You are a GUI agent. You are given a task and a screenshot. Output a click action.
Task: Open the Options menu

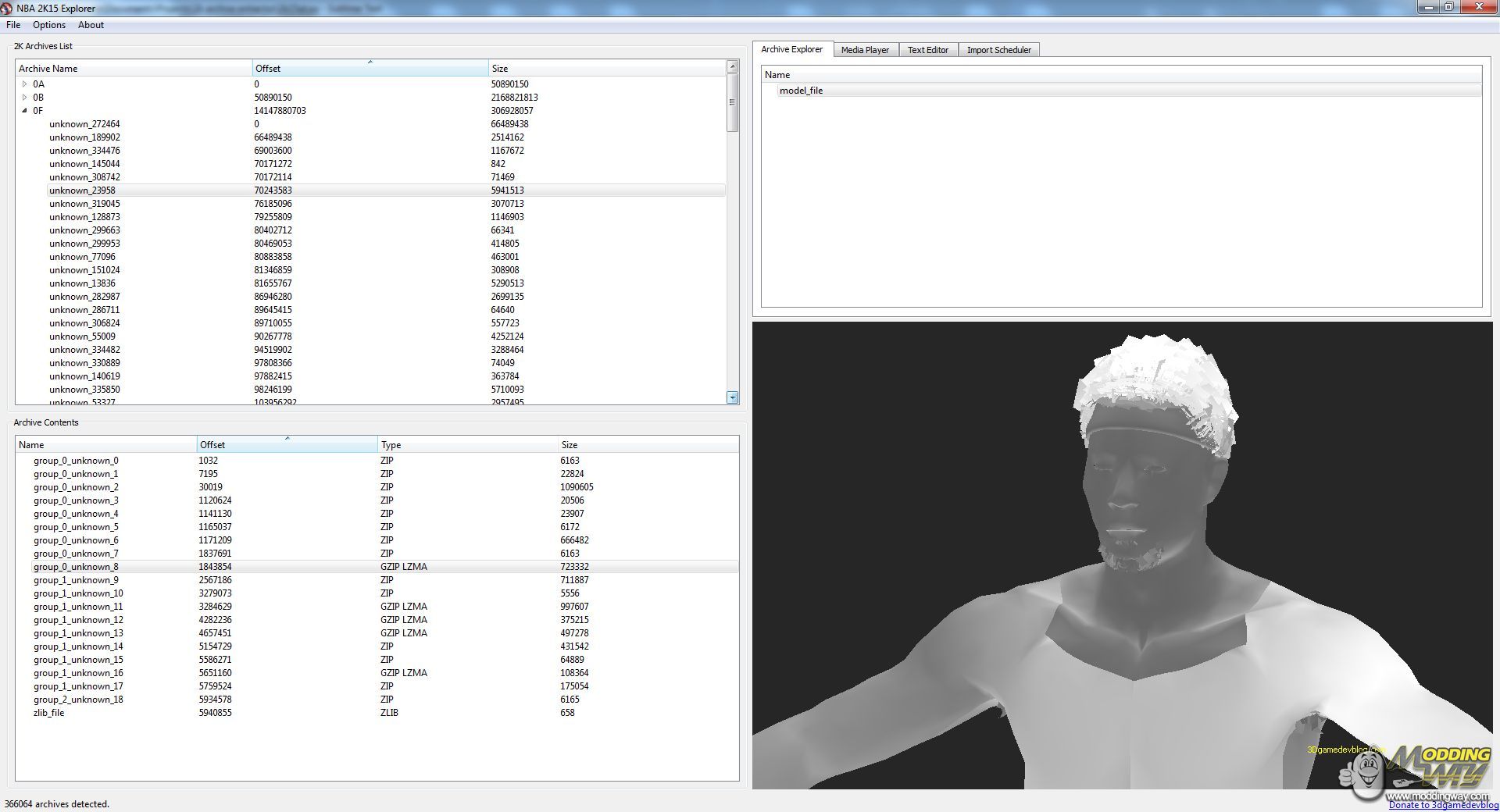[x=49, y=25]
